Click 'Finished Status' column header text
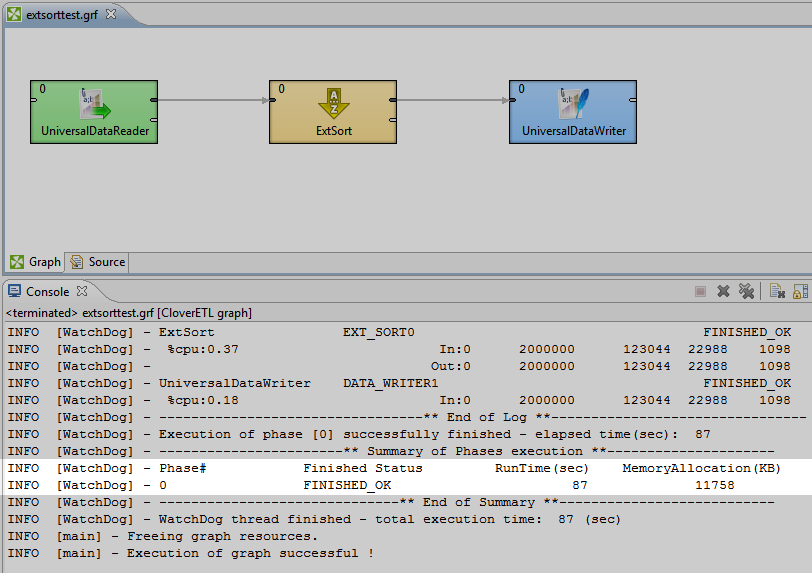The width and height of the screenshot is (812, 573). (363, 468)
